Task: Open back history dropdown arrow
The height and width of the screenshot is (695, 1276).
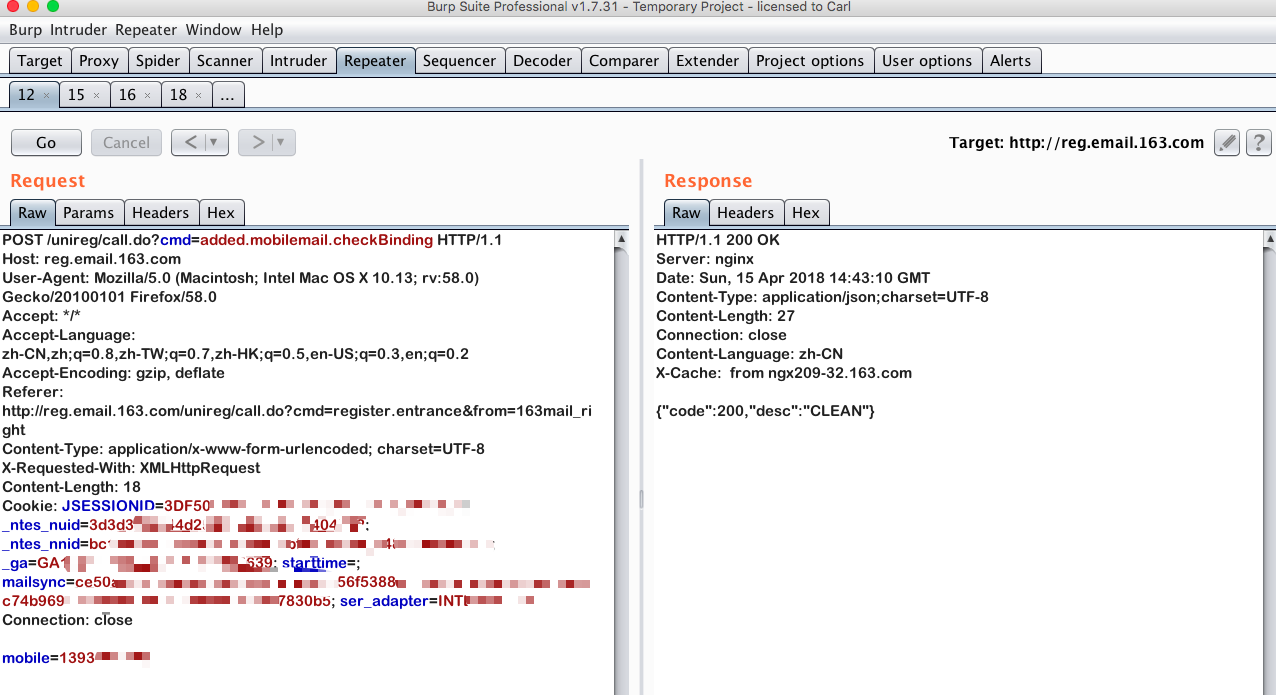Action: tap(215, 143)
